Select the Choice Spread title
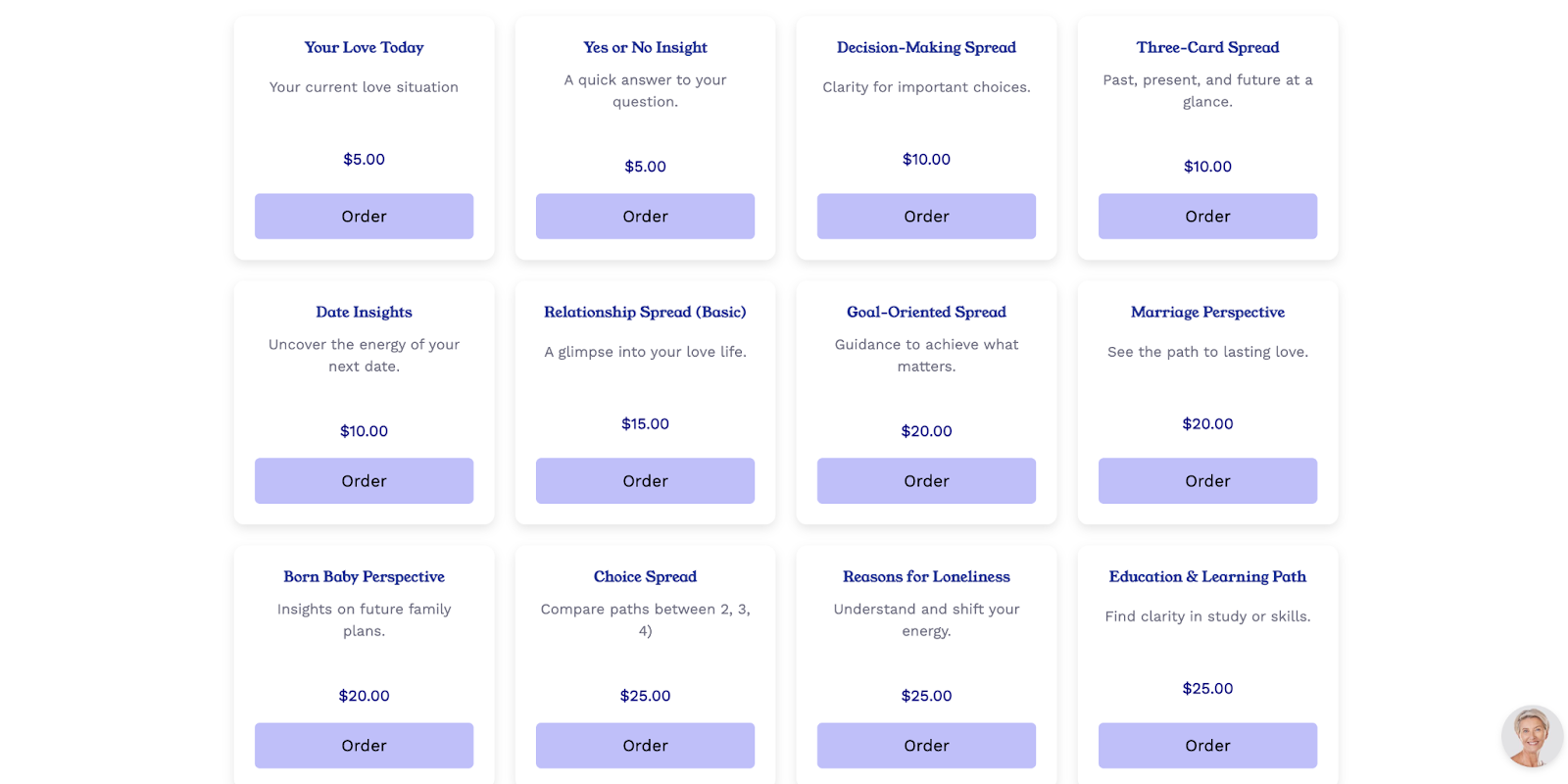Screen dimensions: 1568x784 click(x=645, y=576)
